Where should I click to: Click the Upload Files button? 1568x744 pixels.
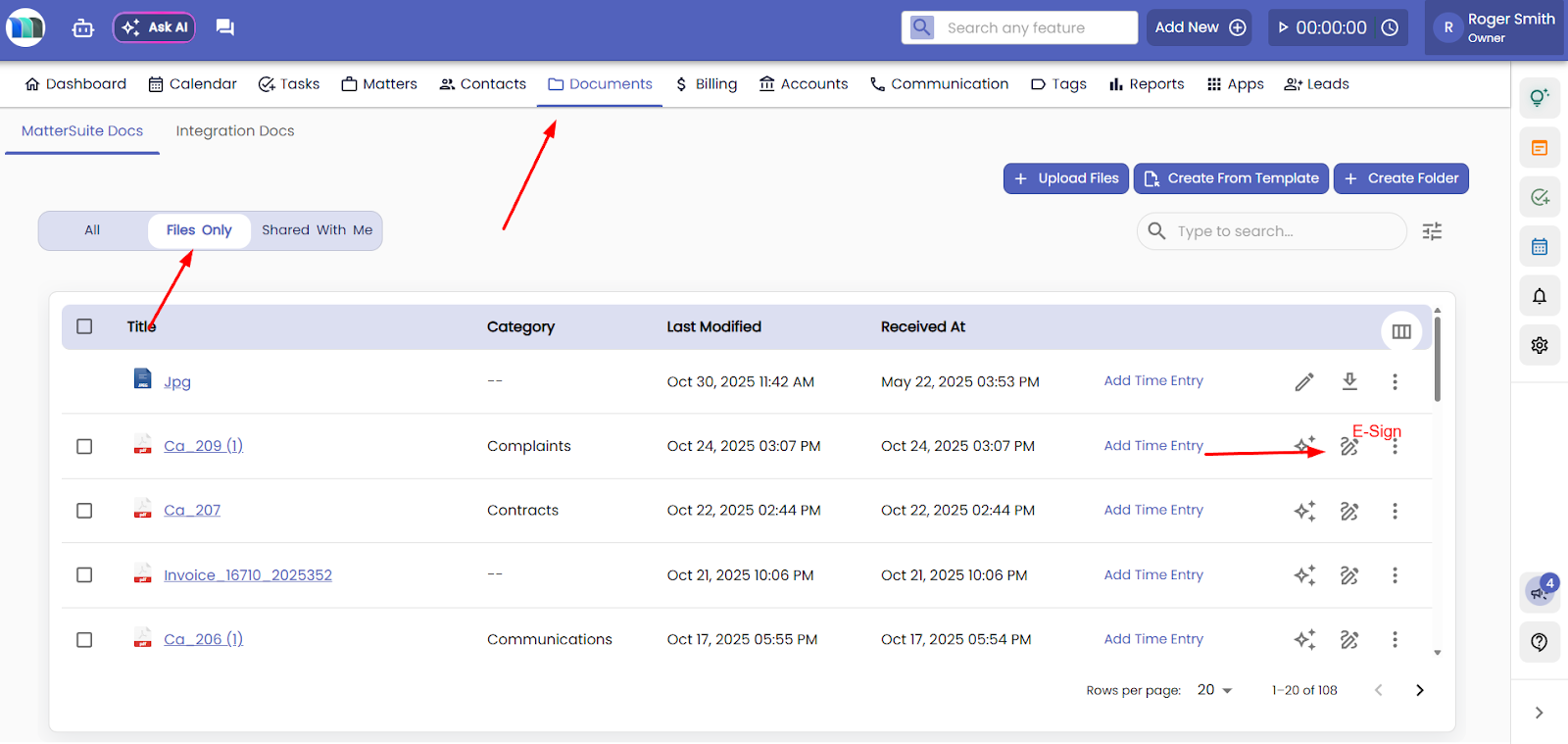(x=1066, y=178)
